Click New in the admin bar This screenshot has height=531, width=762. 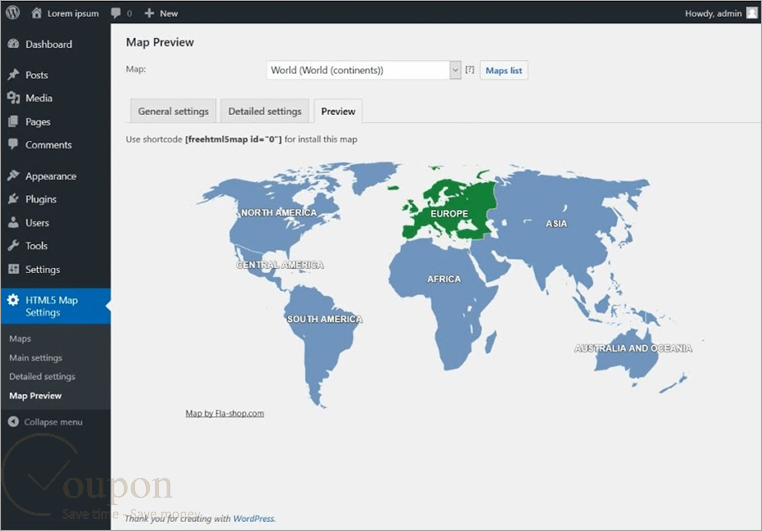pos(169,14)
